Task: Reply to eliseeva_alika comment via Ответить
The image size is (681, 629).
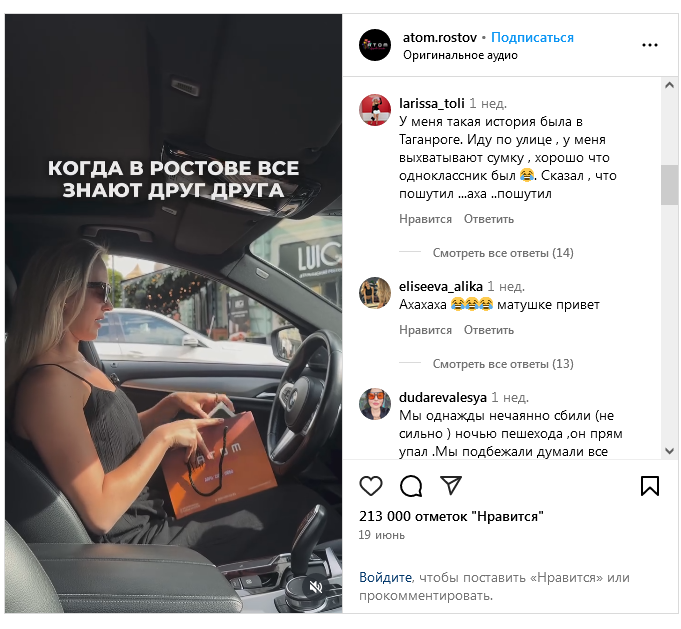Action: coord(489,330)
